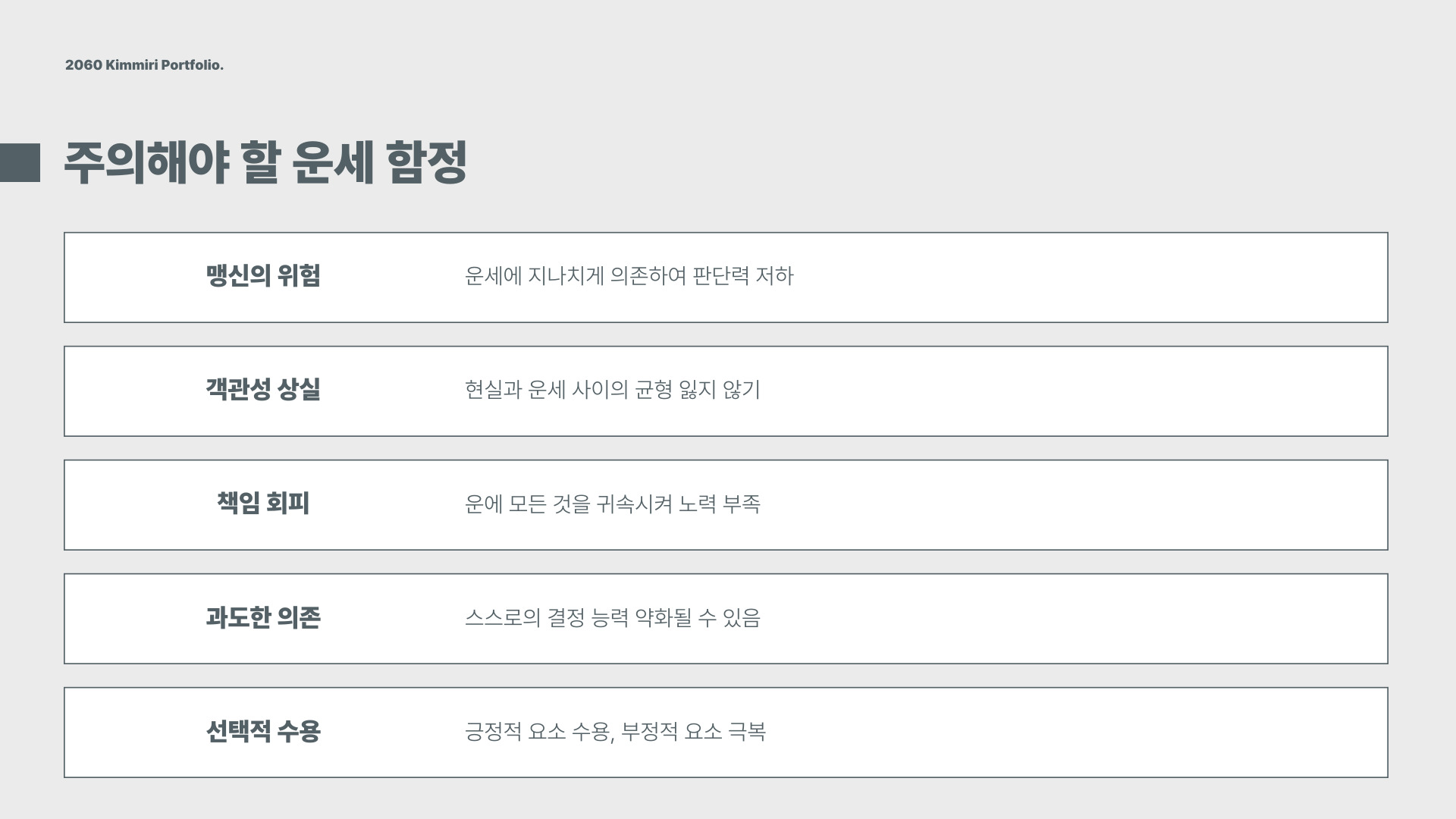Image resolution: width=1456 pixels, height=819 pixels.
Task: Click empty area of the 선택적 수용 box
Action: 1084,733
